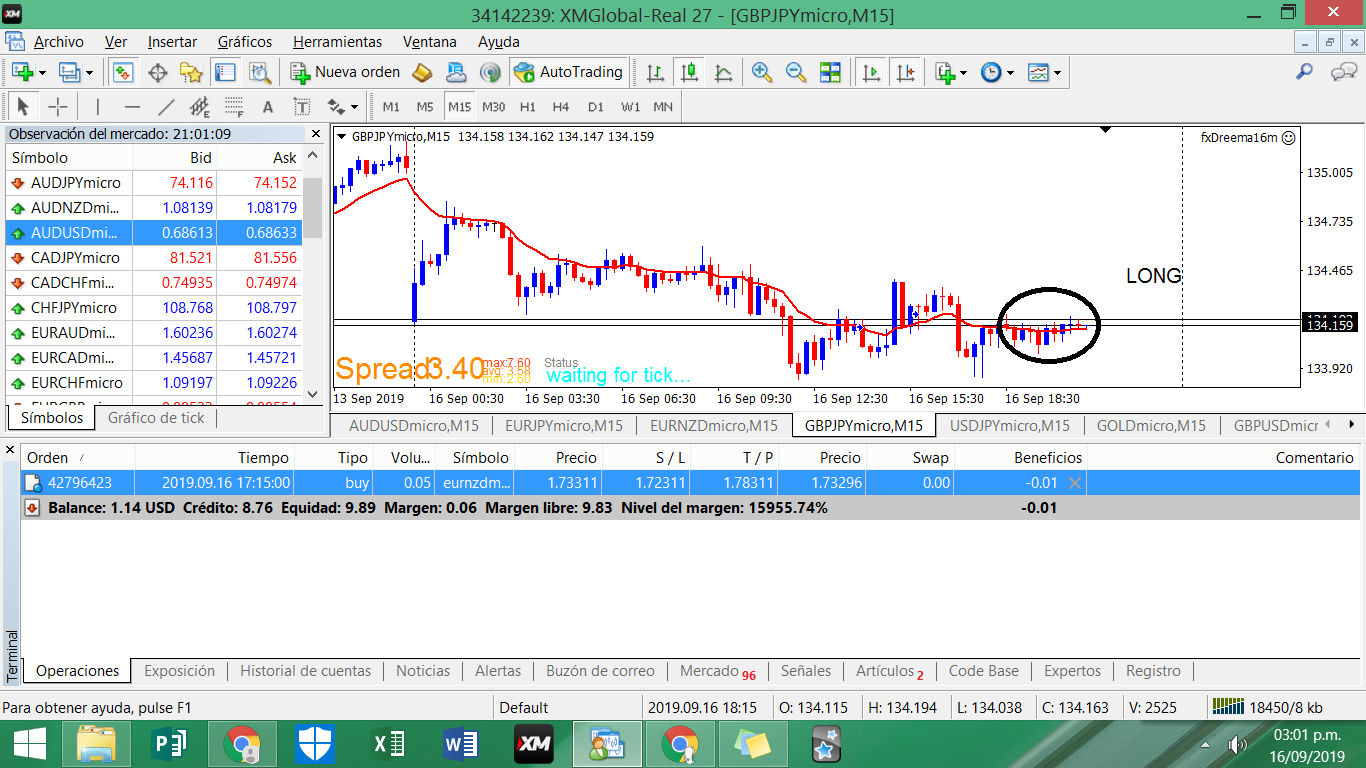Viewport: 1366px width, 768px height.
Task: Open the chart Templates icon
Action: pos(1038,72)
